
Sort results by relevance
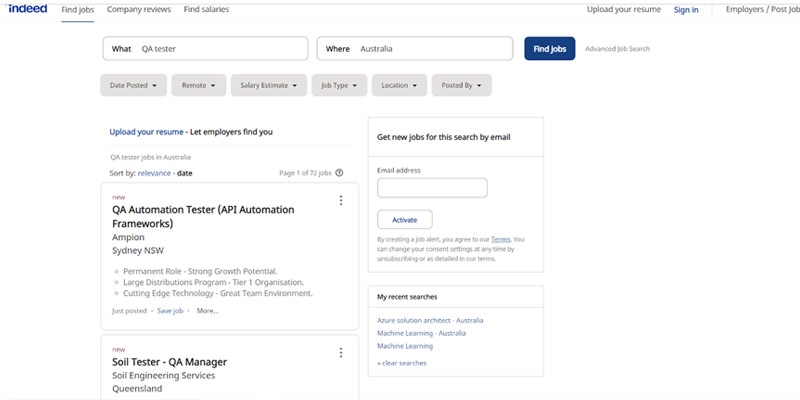[x=154, y=173]
